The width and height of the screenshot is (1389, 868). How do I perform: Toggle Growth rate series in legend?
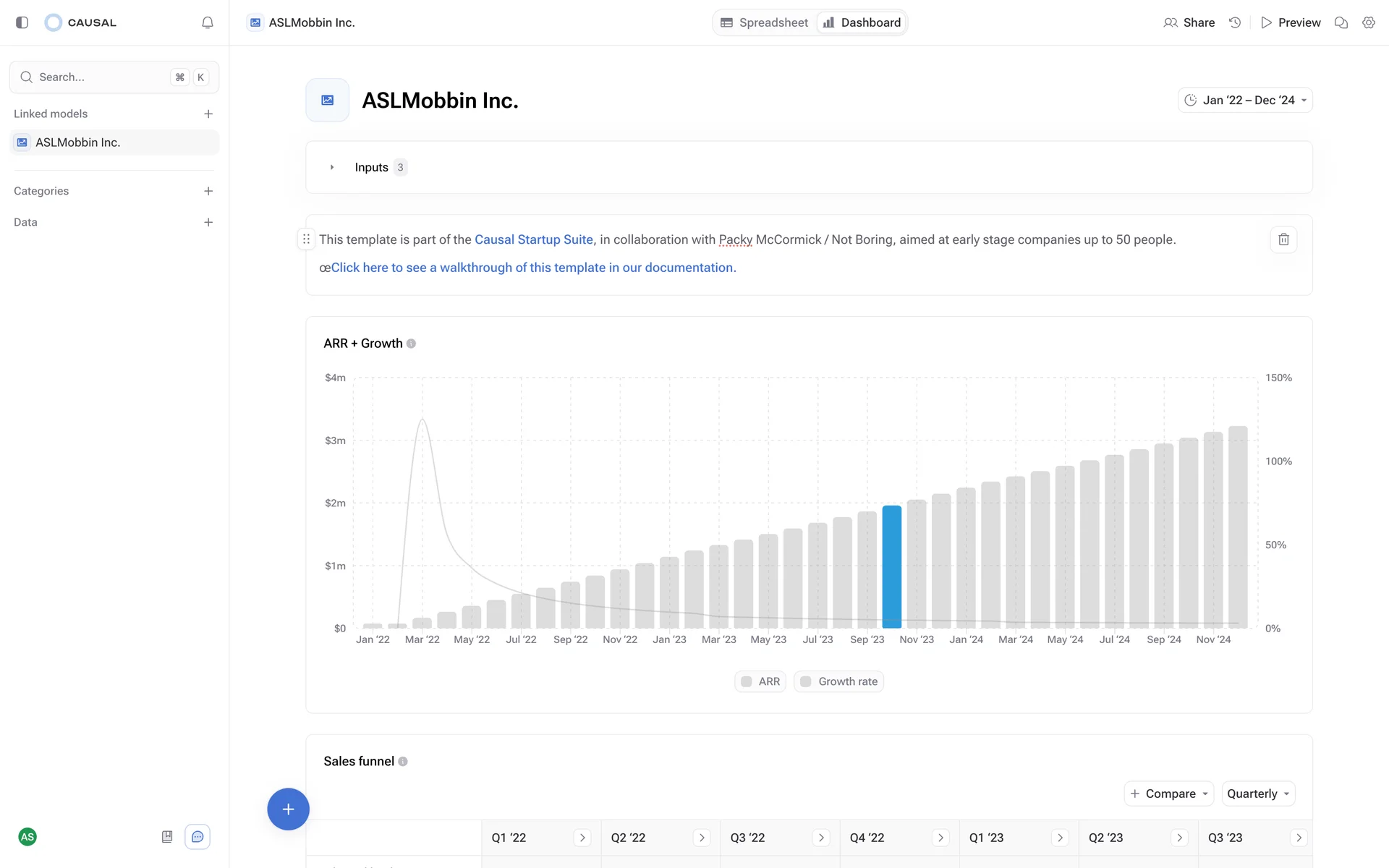(838, 681)
